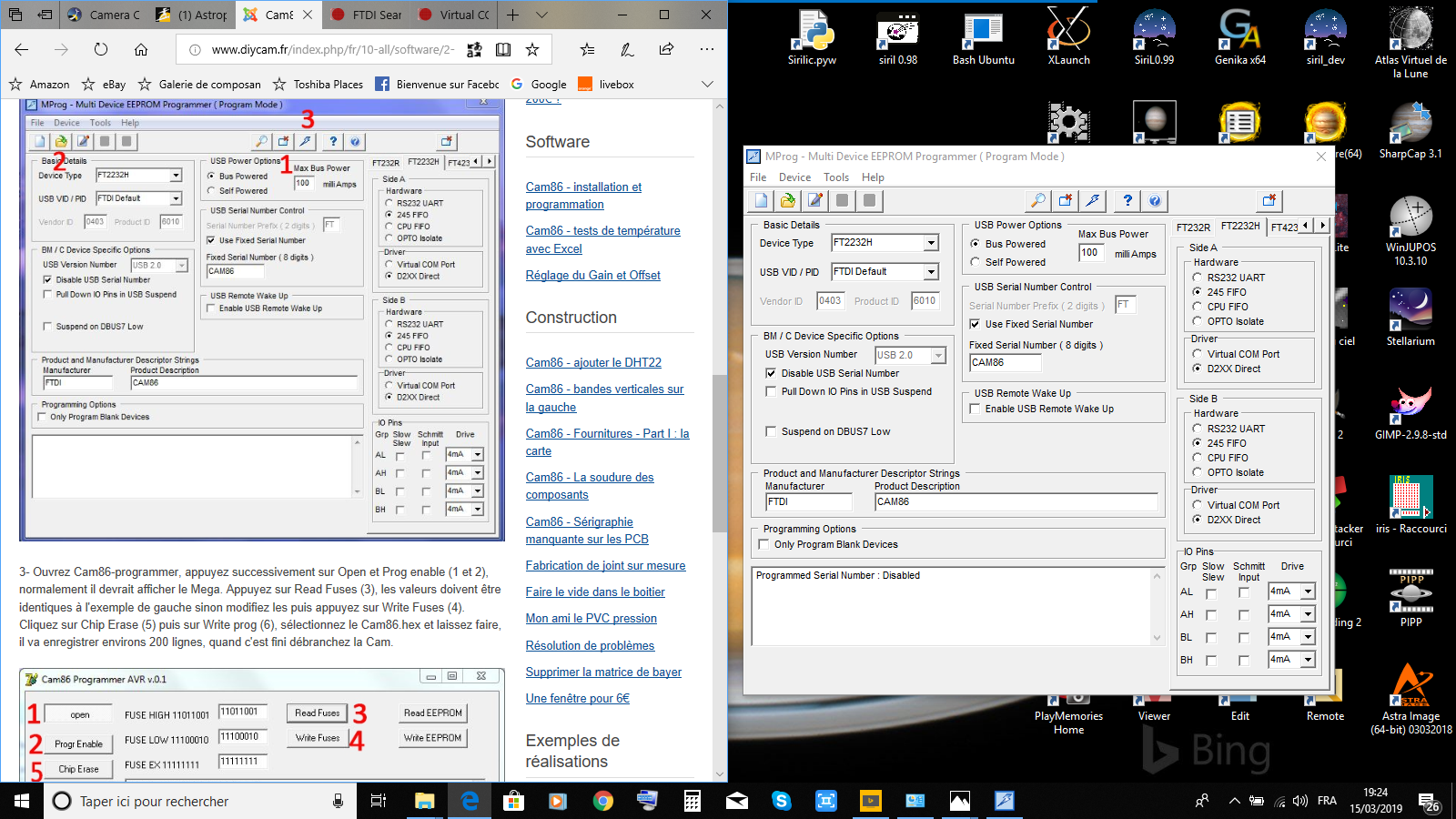Image resolution: width=1456 pixels, height=819 pixels.
Task: Click the magnifying glass scan icon
Action: [x=1037, y=201]
